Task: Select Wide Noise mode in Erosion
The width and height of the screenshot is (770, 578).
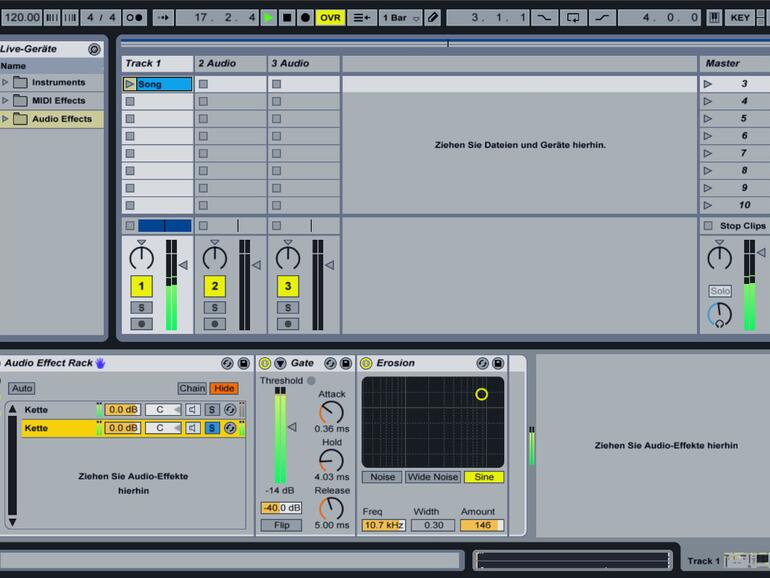Action: [432, 477]
